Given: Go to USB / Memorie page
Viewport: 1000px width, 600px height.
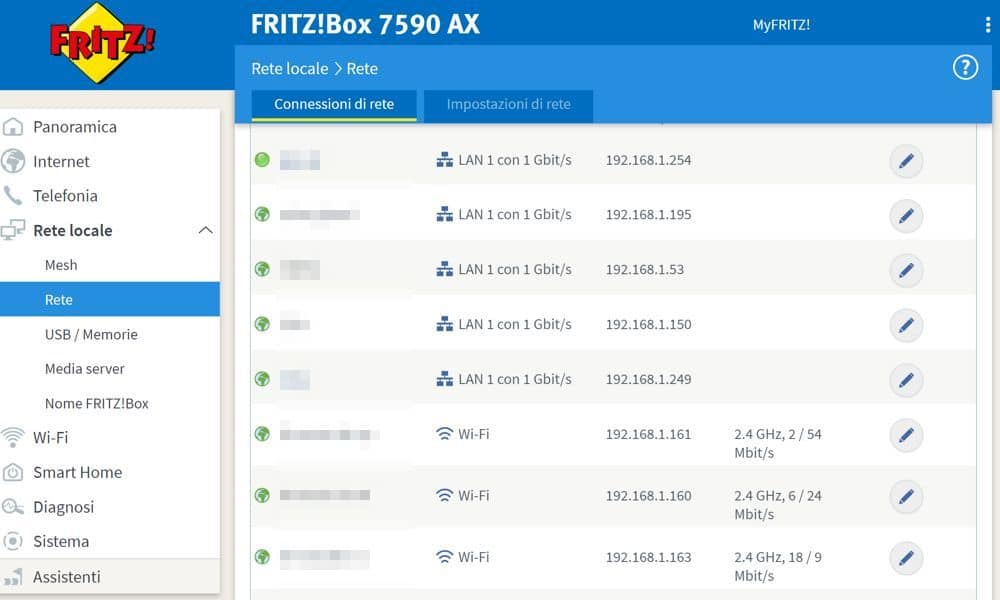Looking at the screenshot, I should click(x=91, y=334).
